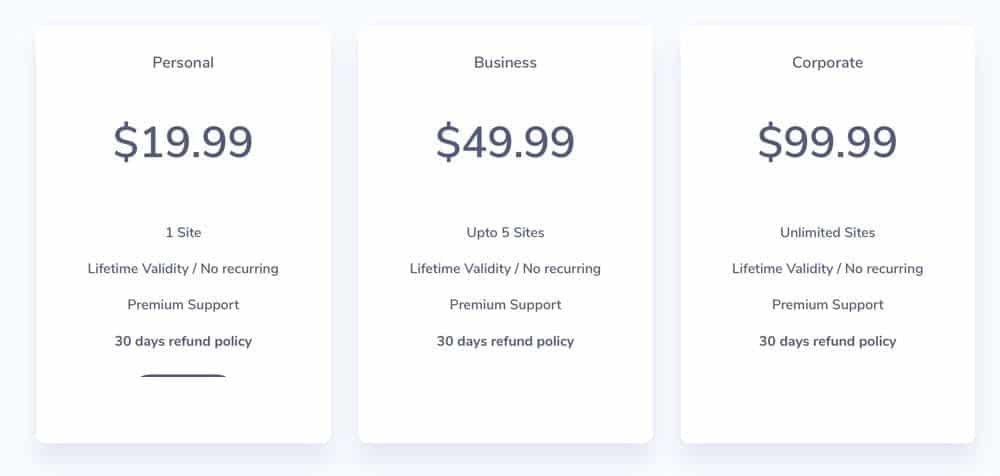
Task: Click the partially visible button in Personal card
Action: [183, 376]
